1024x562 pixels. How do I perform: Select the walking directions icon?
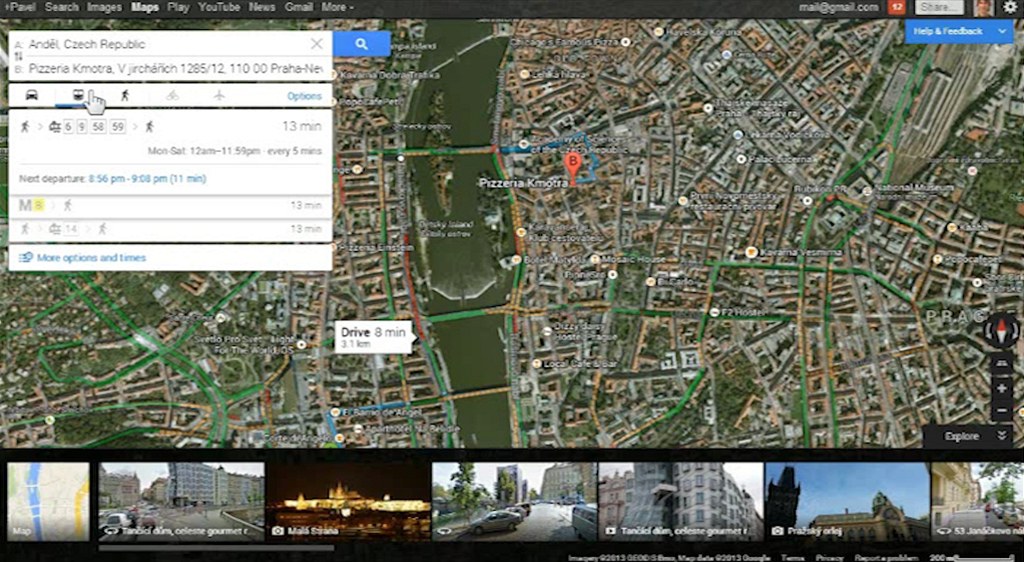tap(125, 95)
